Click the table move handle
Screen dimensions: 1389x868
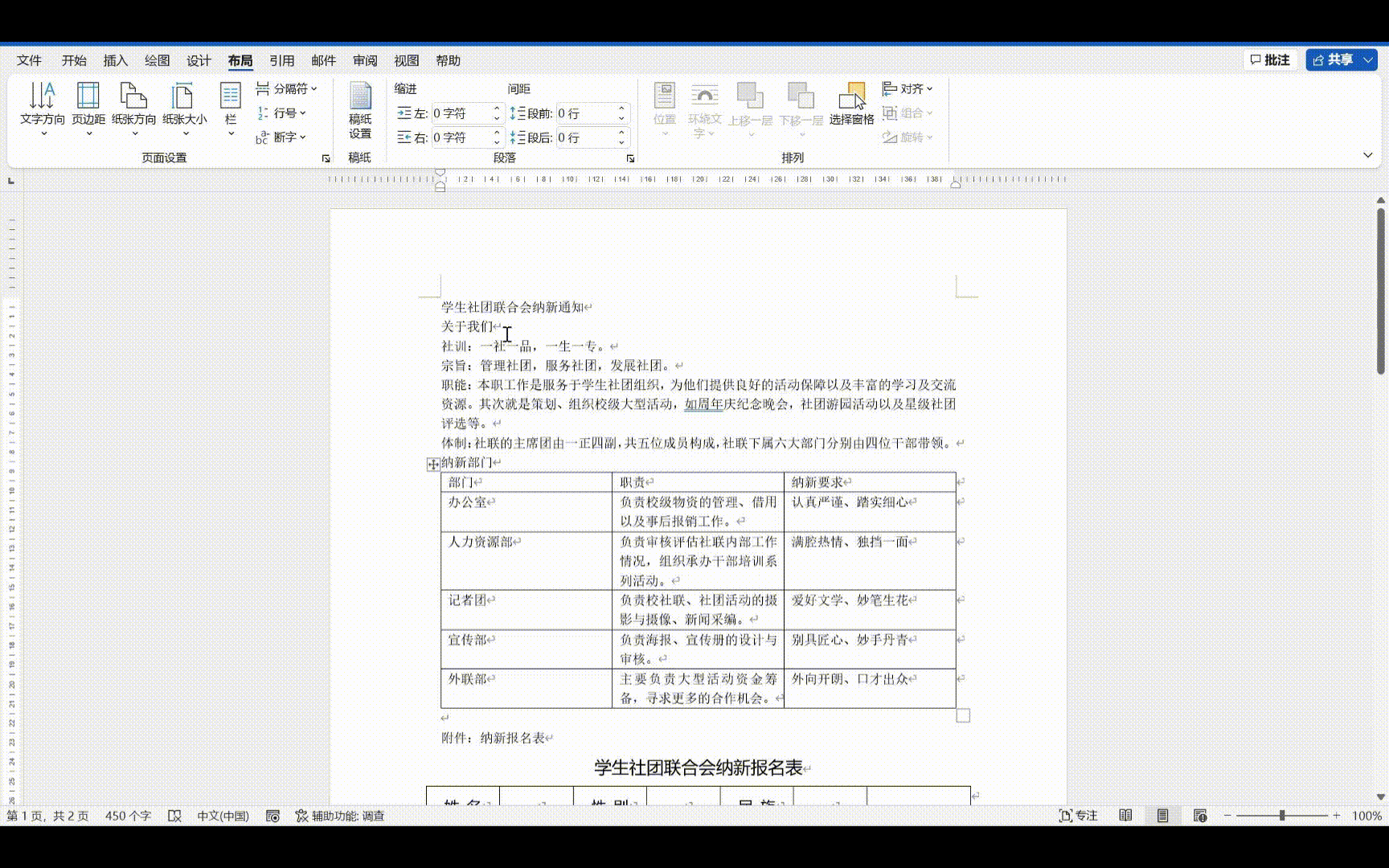pyautogui.click(x=432, y=464)
